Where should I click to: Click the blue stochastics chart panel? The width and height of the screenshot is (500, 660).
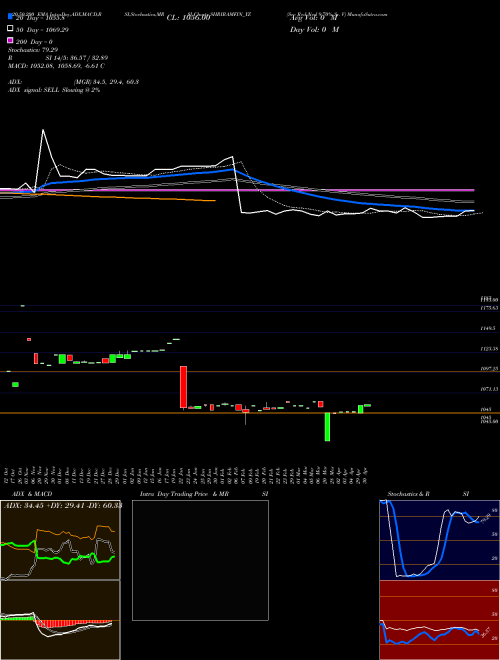[x=439, y=540]
